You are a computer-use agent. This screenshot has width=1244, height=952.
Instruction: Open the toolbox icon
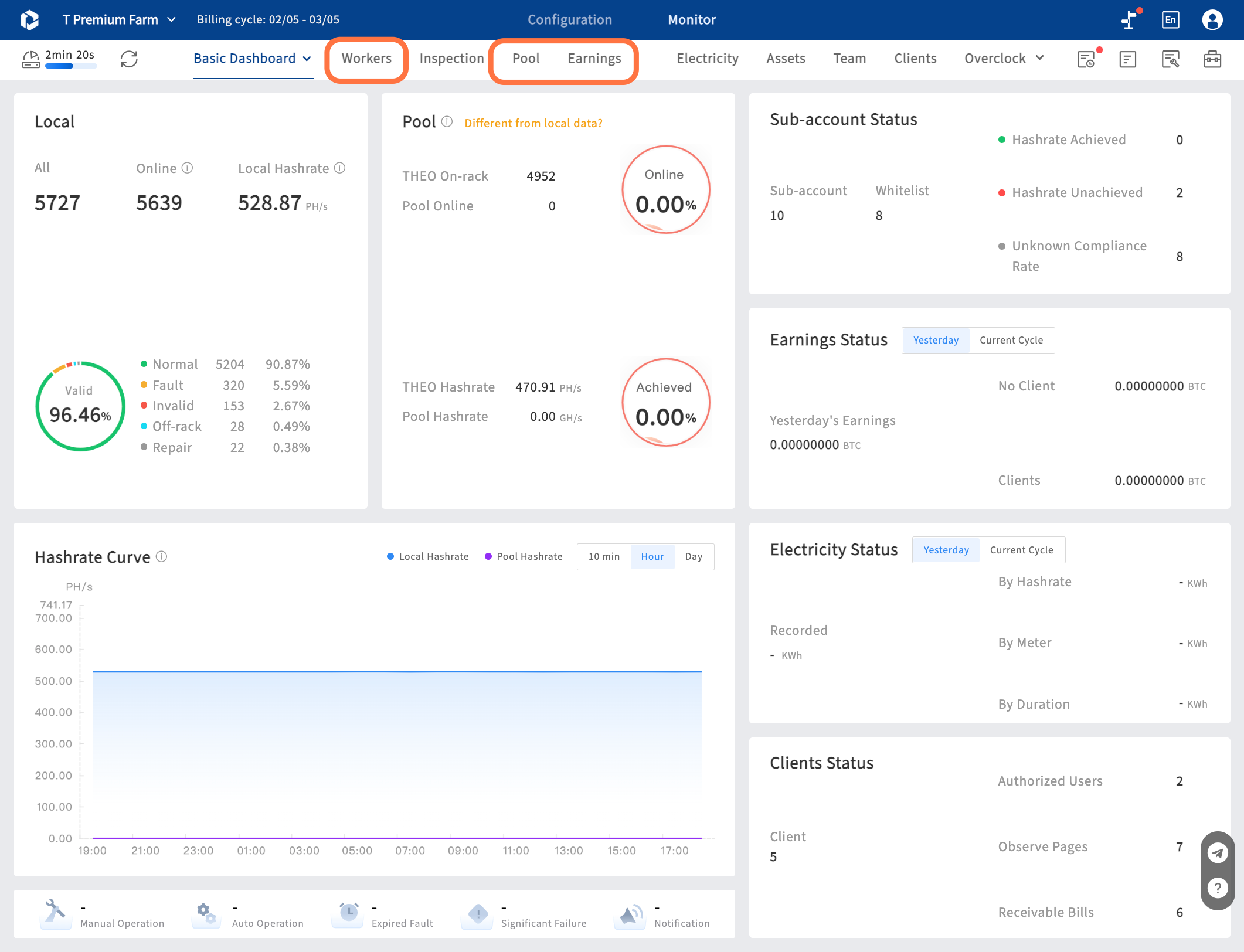(x=1212, y=59)
